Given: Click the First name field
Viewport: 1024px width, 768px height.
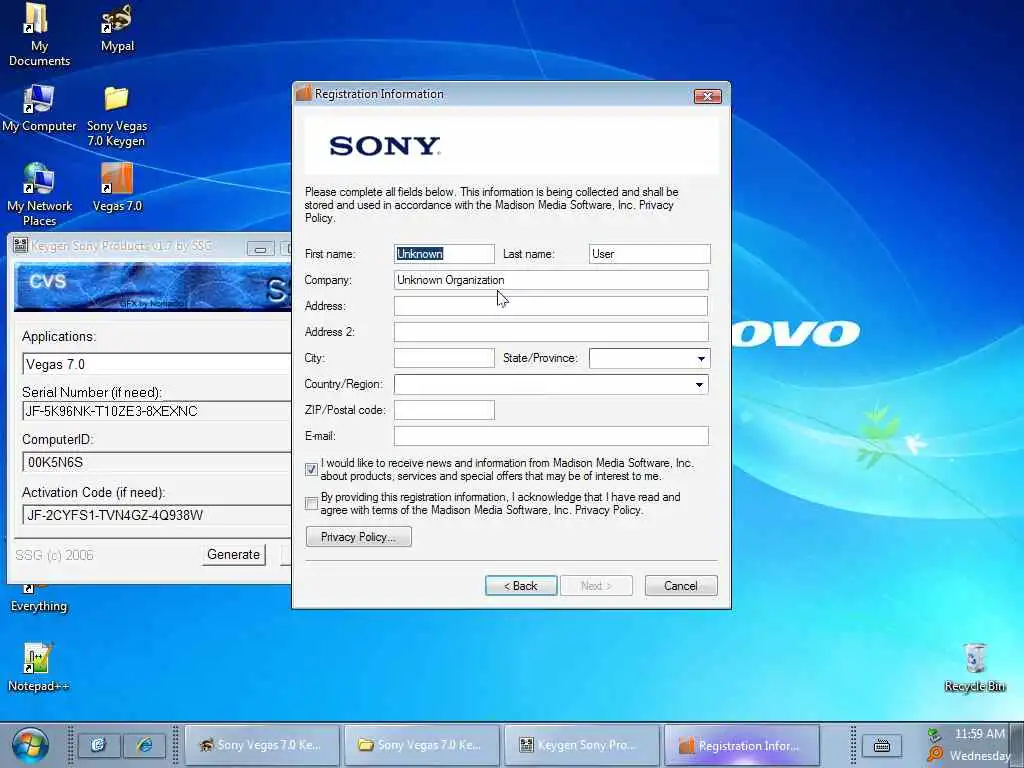Looking at the screenshot, I should coord(444,254).
